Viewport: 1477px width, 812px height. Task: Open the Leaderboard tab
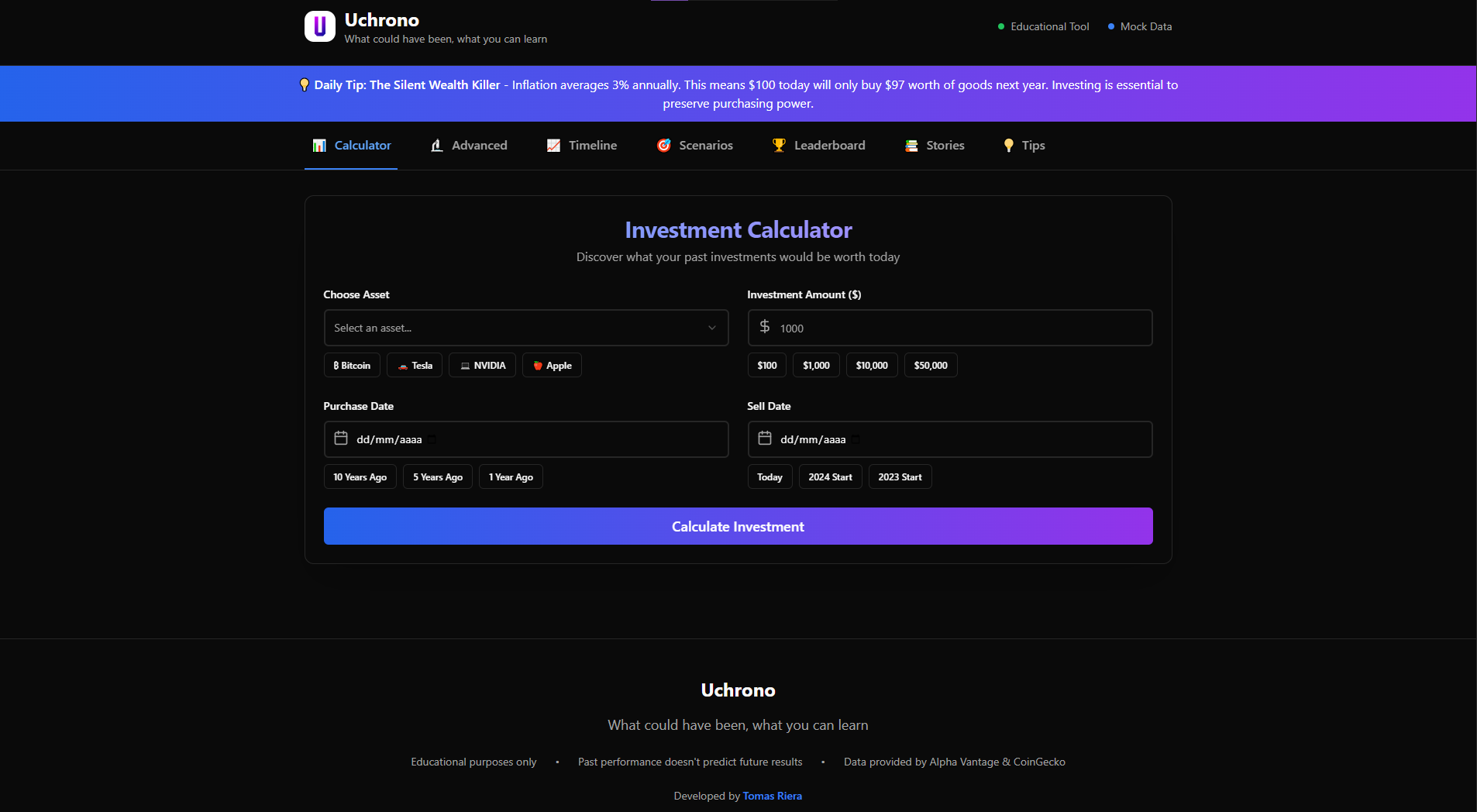click(819, 146)
